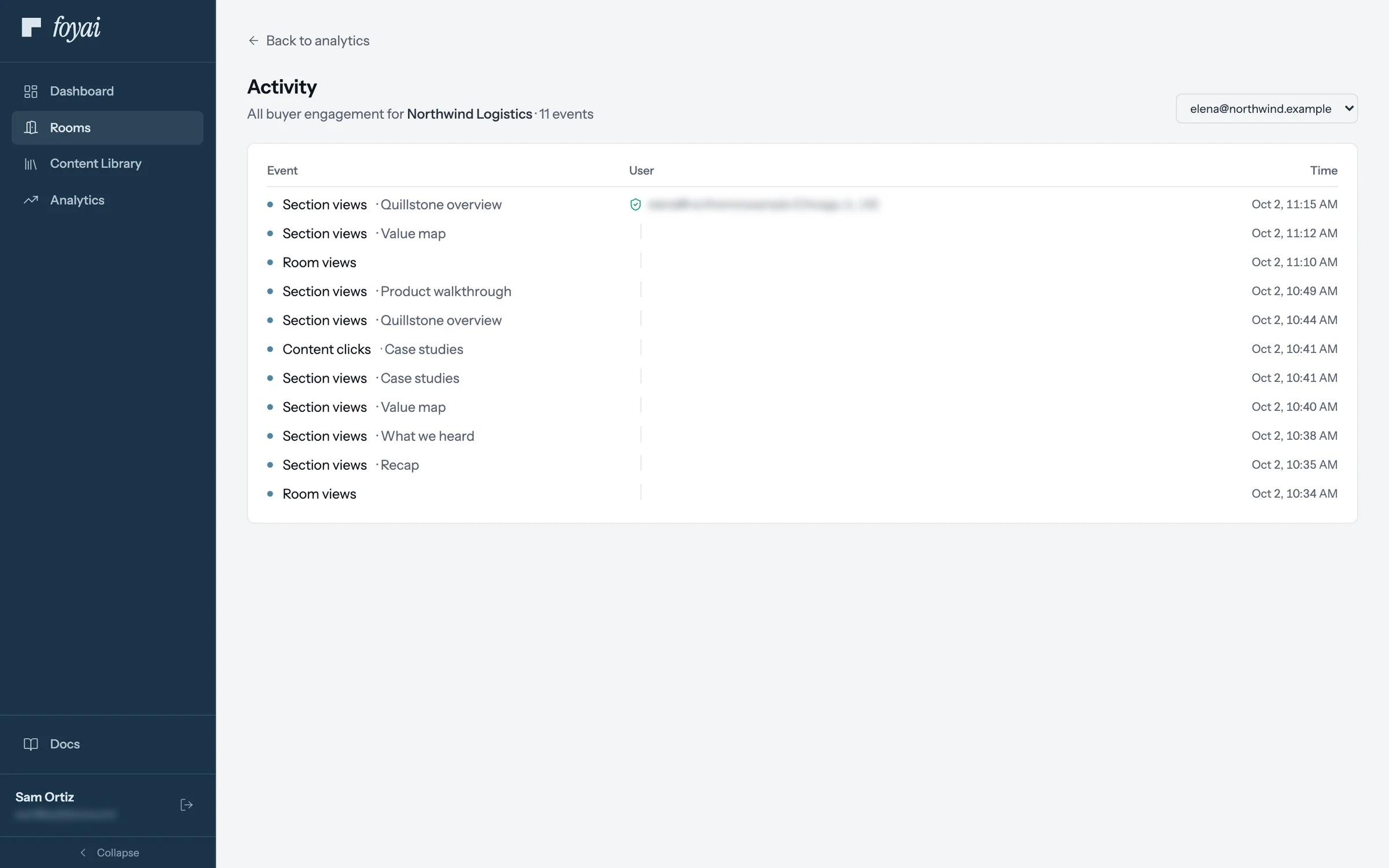Image resolution: width=1389 pixels, height=868 pixels.
Task: Open the elena@northwind.example user filter dropdown
Action: [1266, 109]
